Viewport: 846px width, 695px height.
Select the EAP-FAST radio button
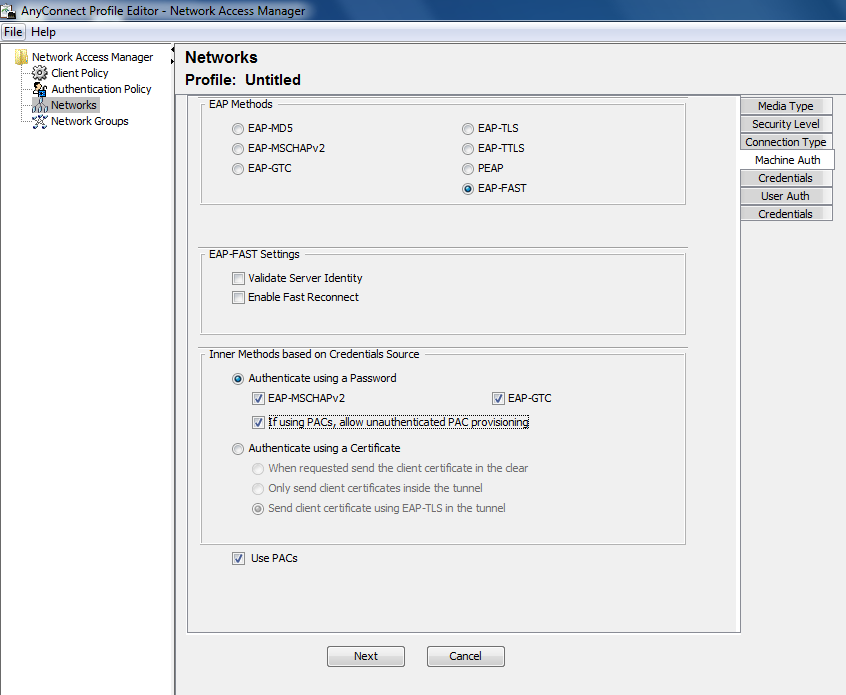pos(468,189)
